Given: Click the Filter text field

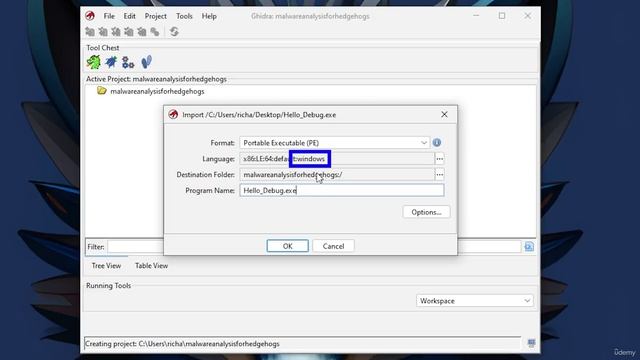Looking at the screenshot, I should click(x=314, y=247).
